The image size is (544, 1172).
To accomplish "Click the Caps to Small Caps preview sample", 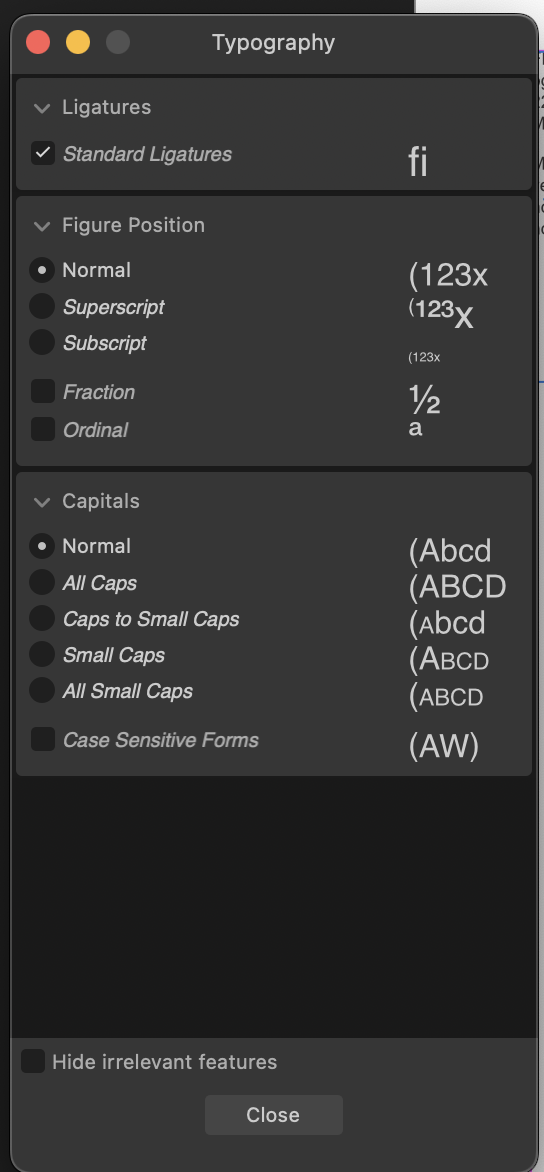I will tap(447, 623).
